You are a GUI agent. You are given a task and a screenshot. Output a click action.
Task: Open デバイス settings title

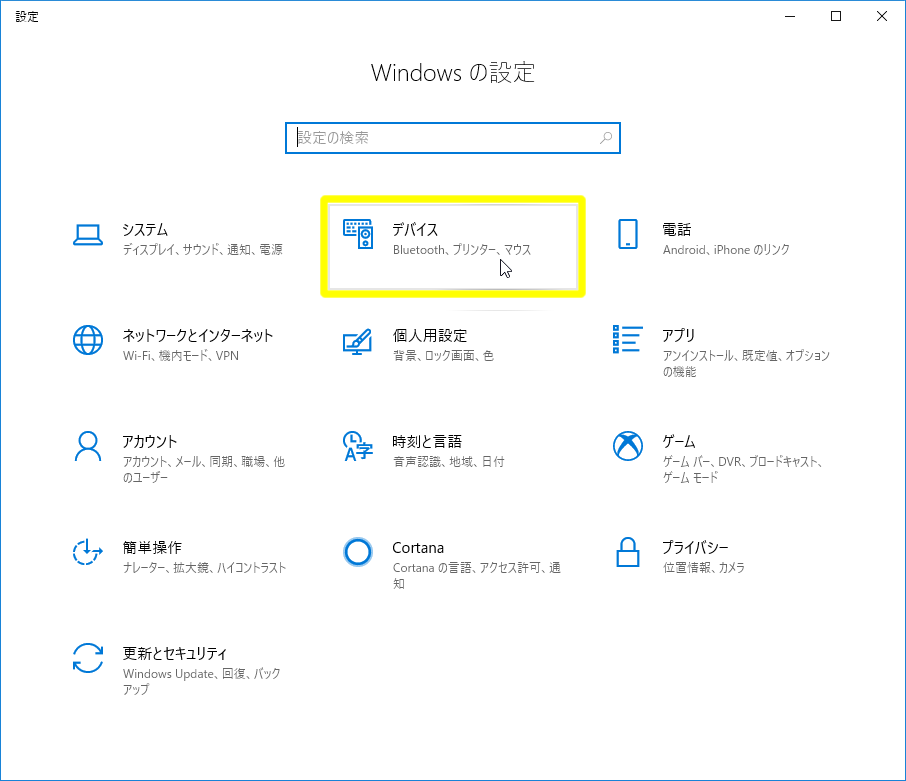click(x=415, y=230)
